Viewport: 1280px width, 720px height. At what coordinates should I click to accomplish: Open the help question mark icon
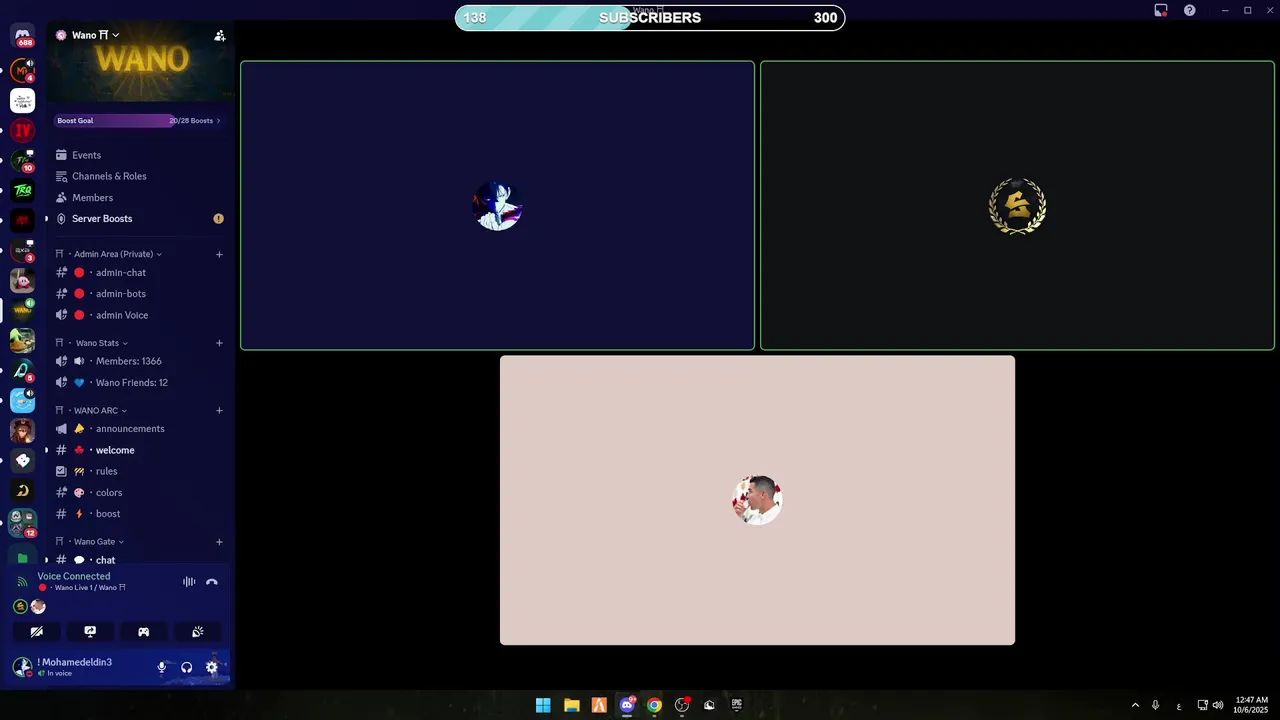(x=1190, y=10)
